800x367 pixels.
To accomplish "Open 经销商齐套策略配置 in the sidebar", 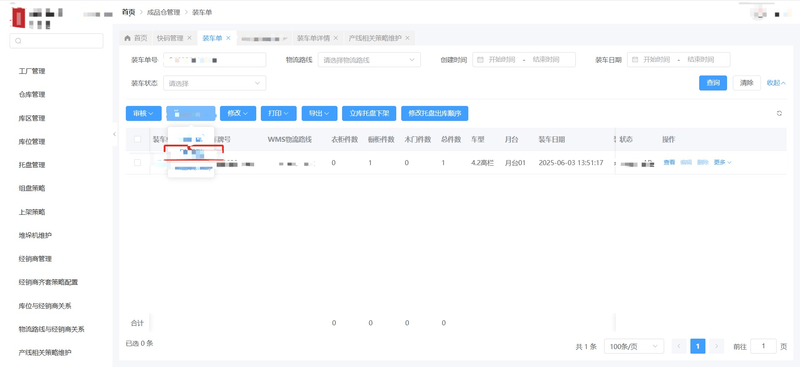I will [48, 282].
